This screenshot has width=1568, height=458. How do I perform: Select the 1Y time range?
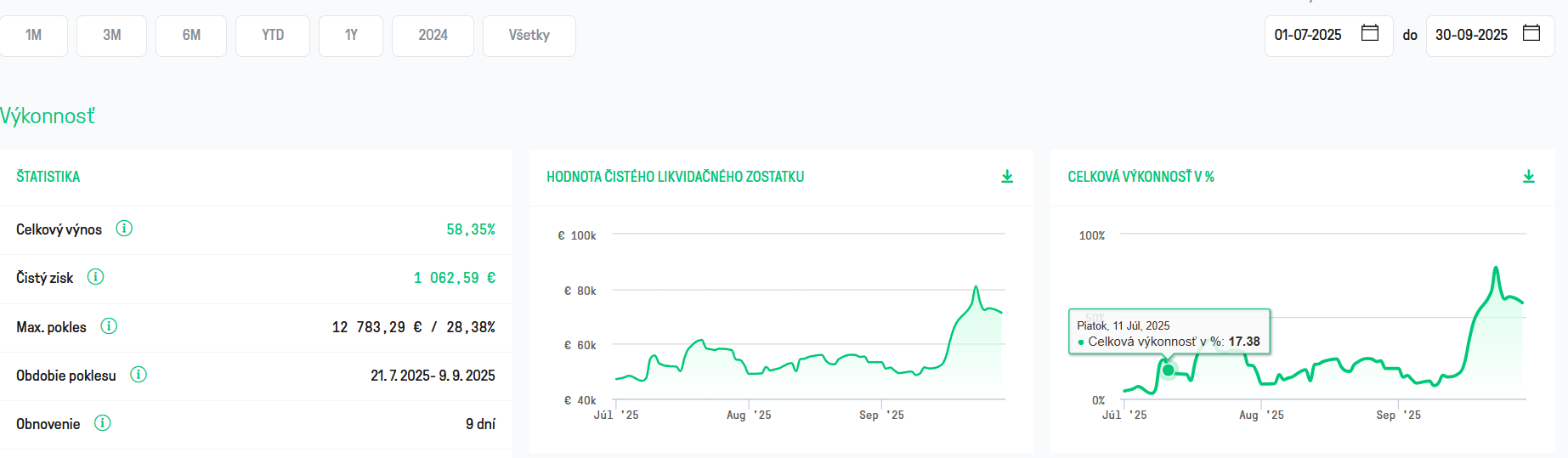point(351,36)
